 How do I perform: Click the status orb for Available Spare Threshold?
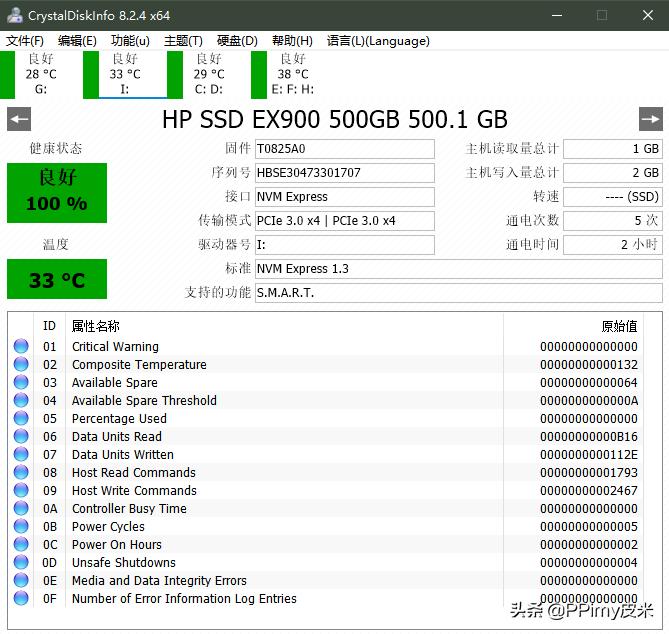[21, 400]
